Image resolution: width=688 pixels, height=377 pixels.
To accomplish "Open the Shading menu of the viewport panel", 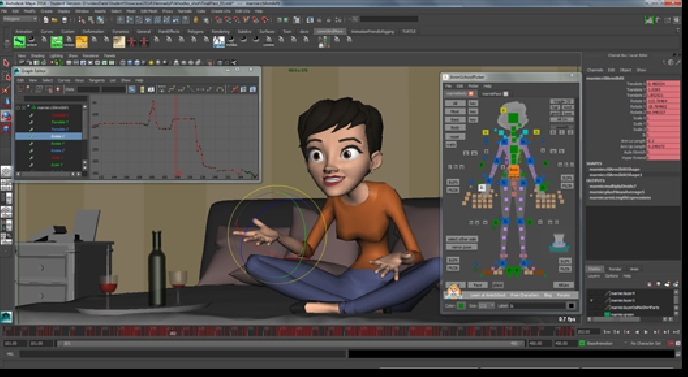I will click(x=38, y=56).
